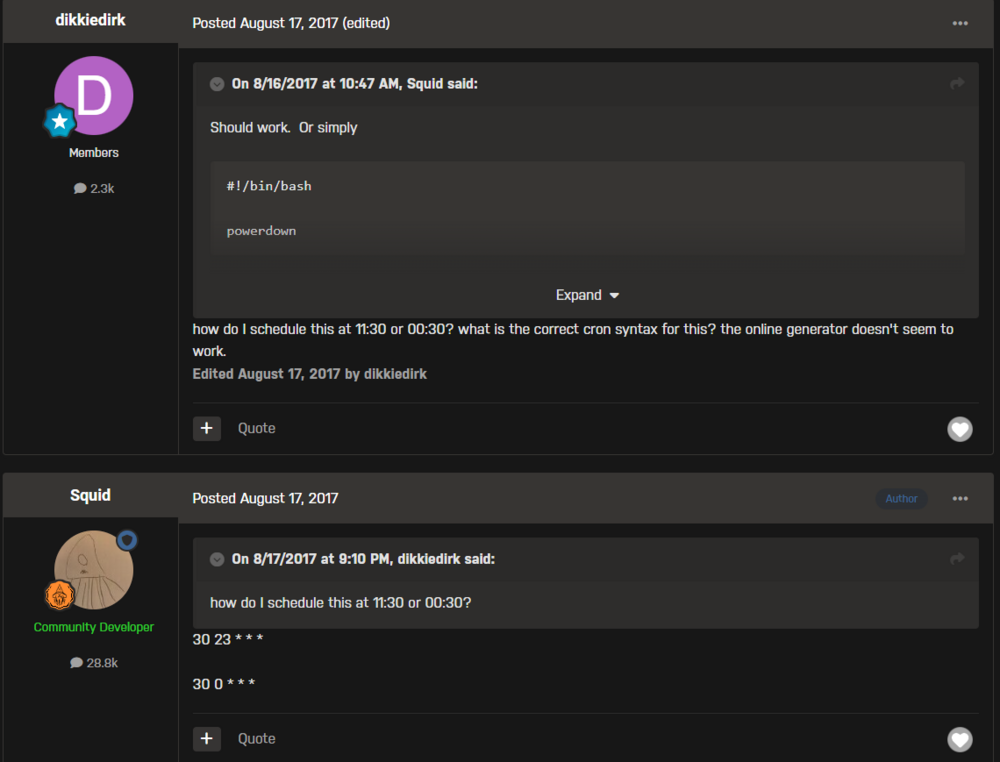
Task: Go to original quoted Squid post arrow
Action: 957,84
